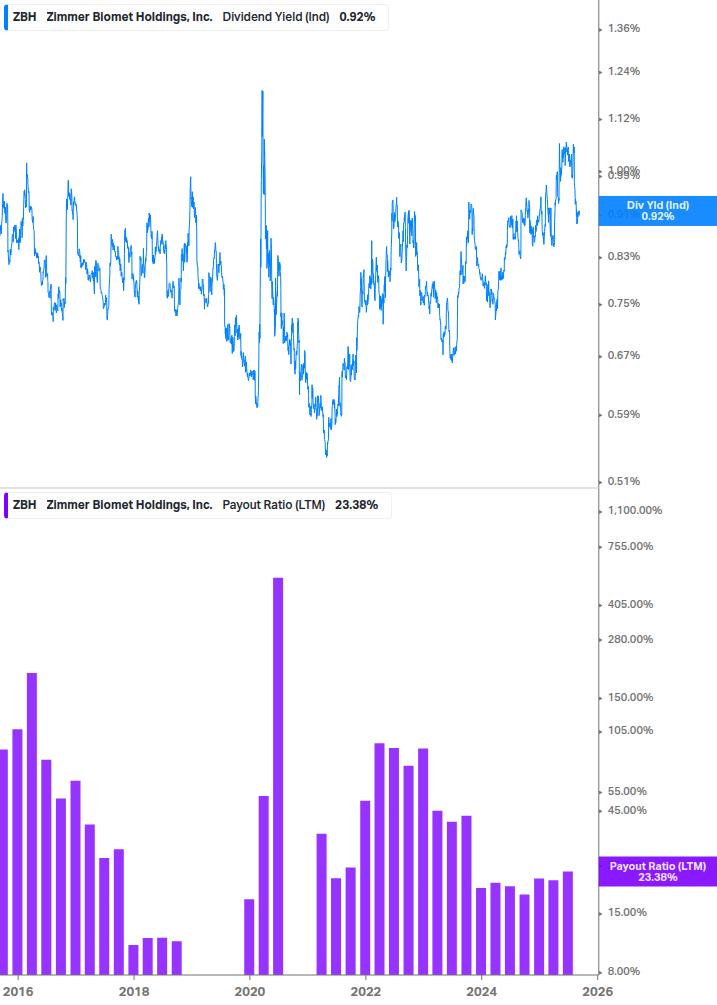Click the purple Payout Ratio legend color bar
This screenshot has height=1005, width=717.
pyautogui.click(x=6, y=505)
